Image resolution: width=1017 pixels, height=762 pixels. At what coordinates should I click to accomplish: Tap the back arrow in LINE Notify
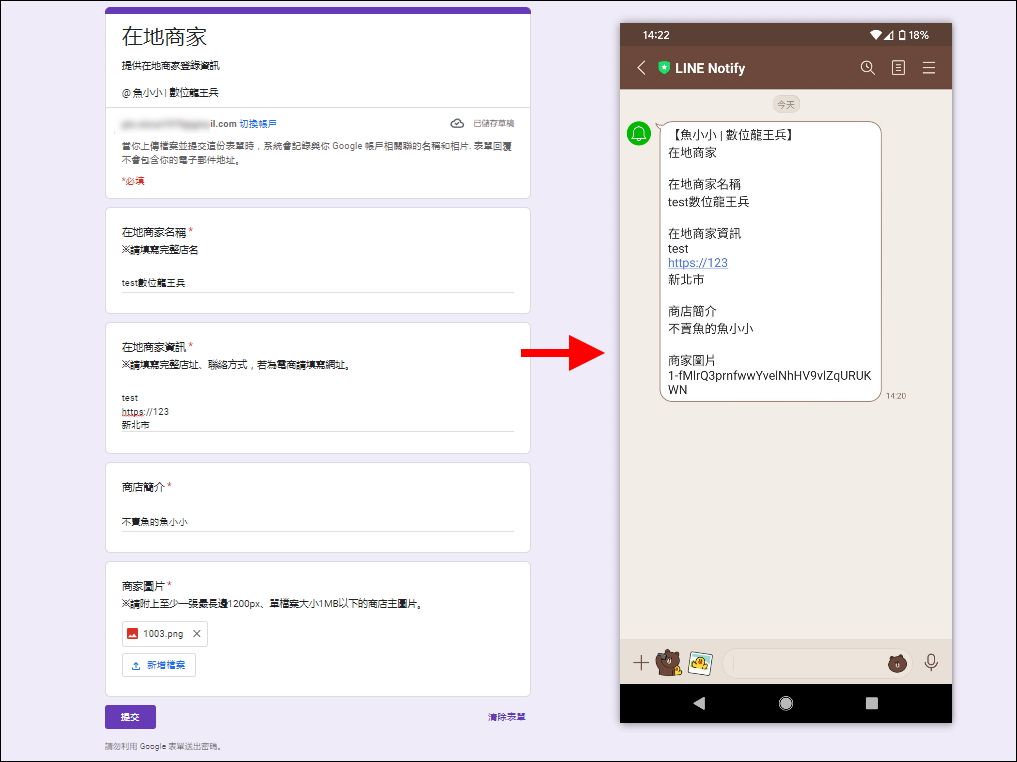(x=641, y=68)
